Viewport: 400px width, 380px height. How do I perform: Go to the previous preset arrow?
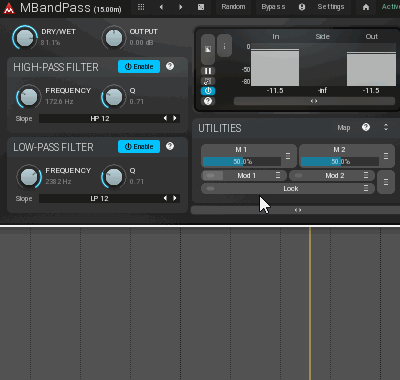pyautogui.click(x=161, y=7)
